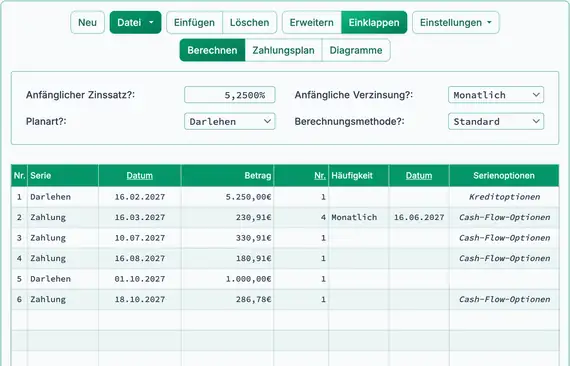This screenshot has height=366, width=570.
Task: Open the Einstellungen dropdown
Action: (456, 23)
